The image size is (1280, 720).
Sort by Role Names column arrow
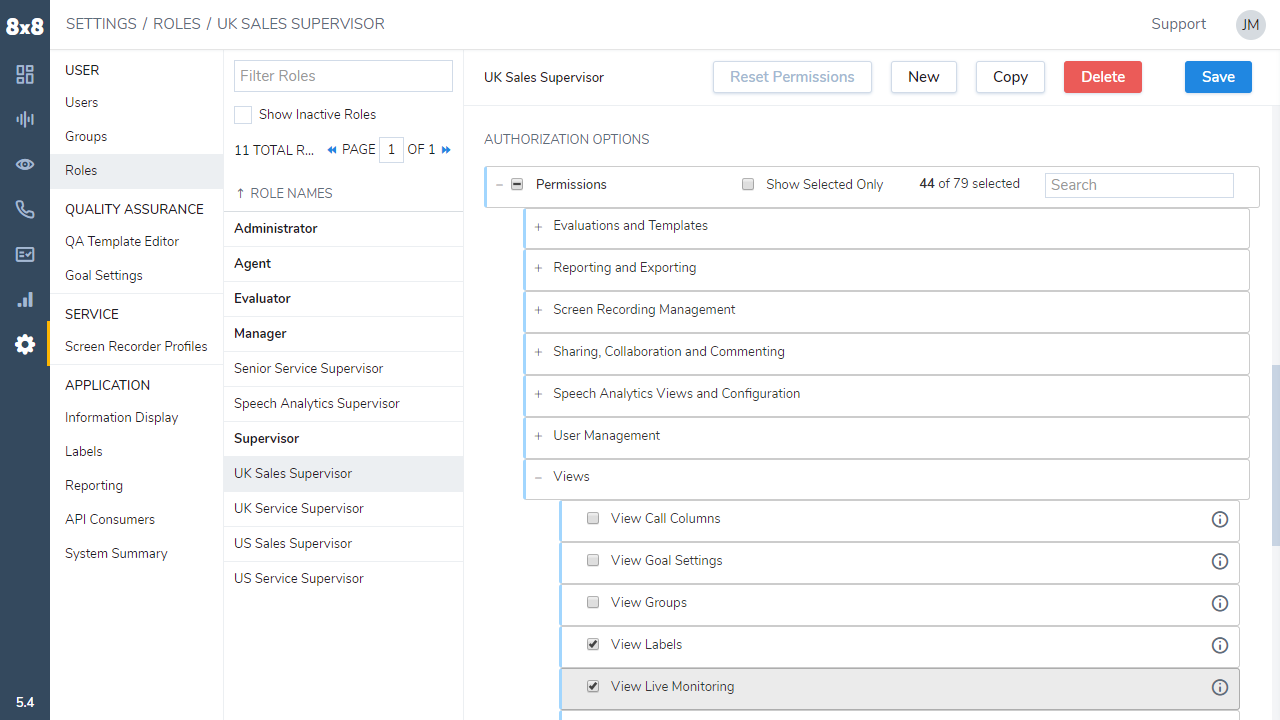click(240, 193)
